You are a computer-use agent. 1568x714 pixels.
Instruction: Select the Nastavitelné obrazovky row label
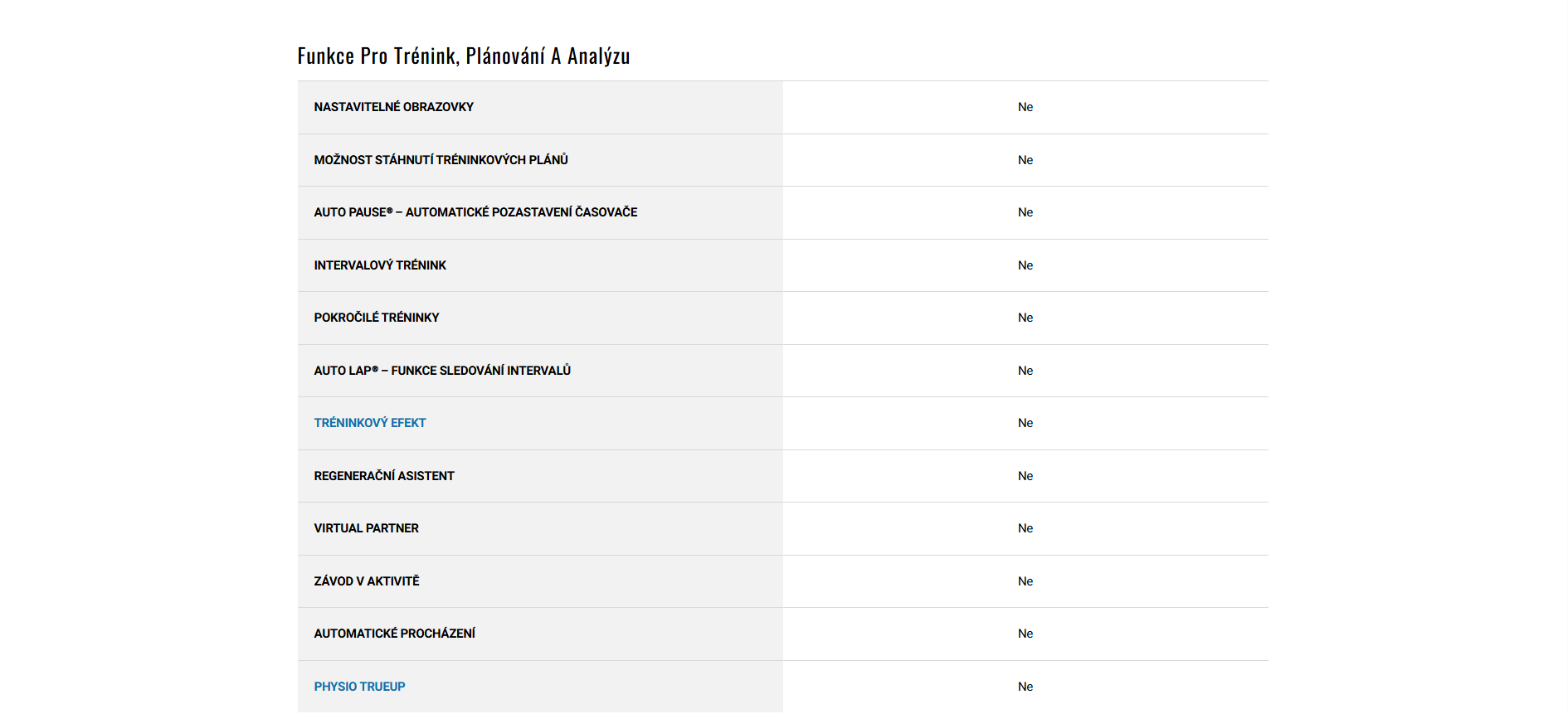(x=393, y=107)
